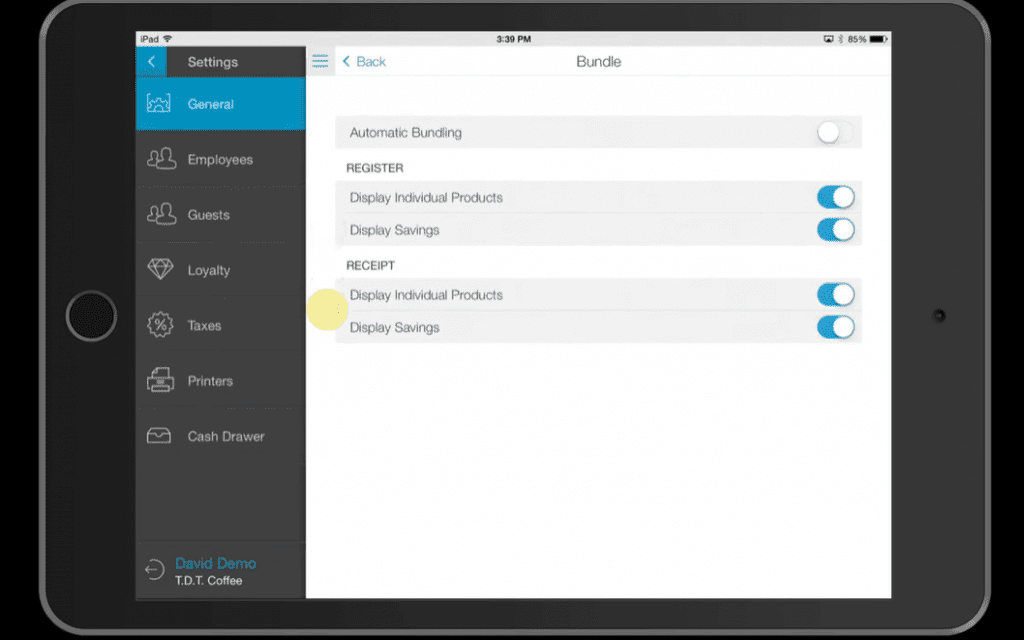1024x640 pixels.
Task: Click the 3:39 PM clock
Action: pos(513,39)
